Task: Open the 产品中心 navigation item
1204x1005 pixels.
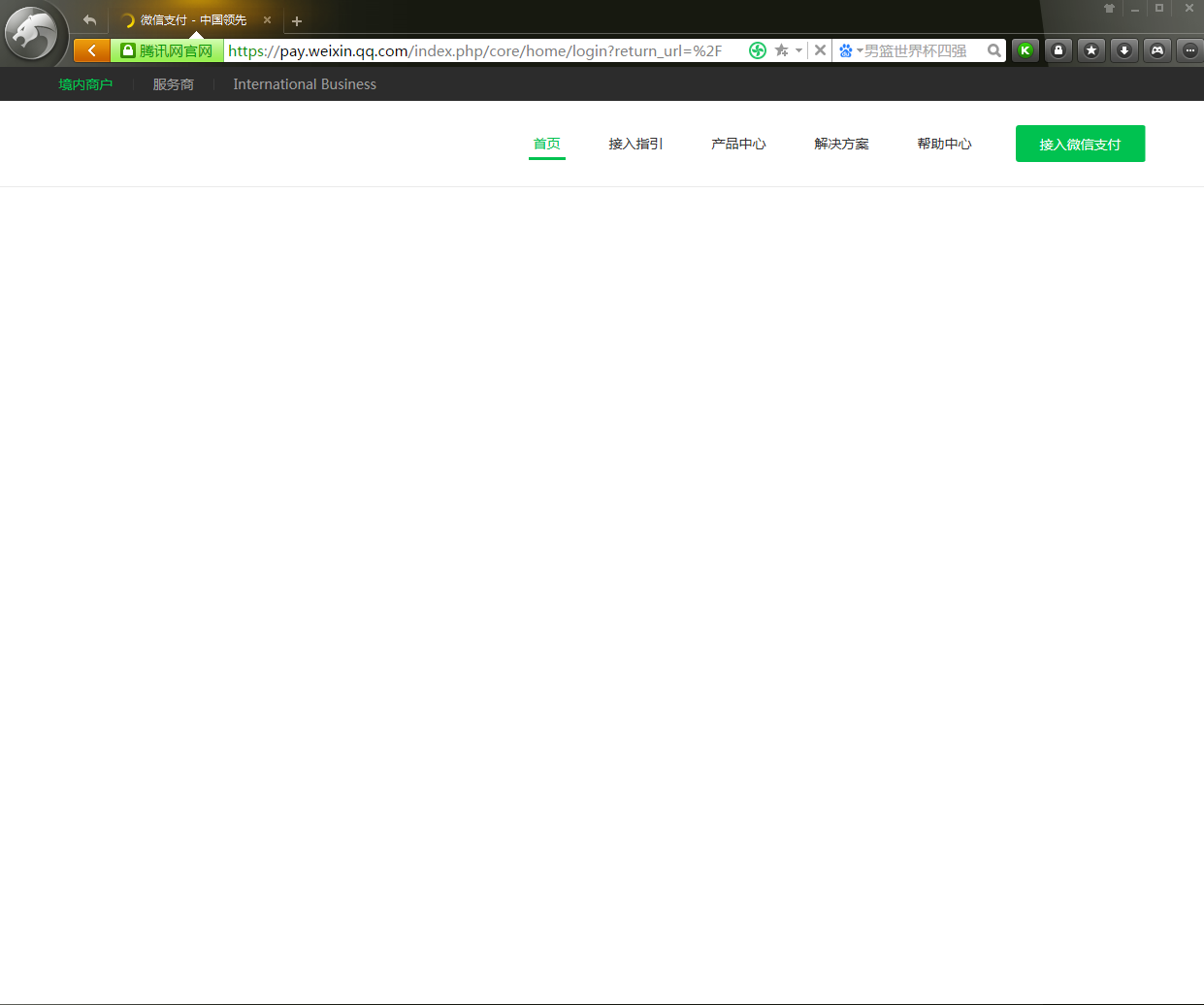Action: pyautogui.click(x=738, y=144)
